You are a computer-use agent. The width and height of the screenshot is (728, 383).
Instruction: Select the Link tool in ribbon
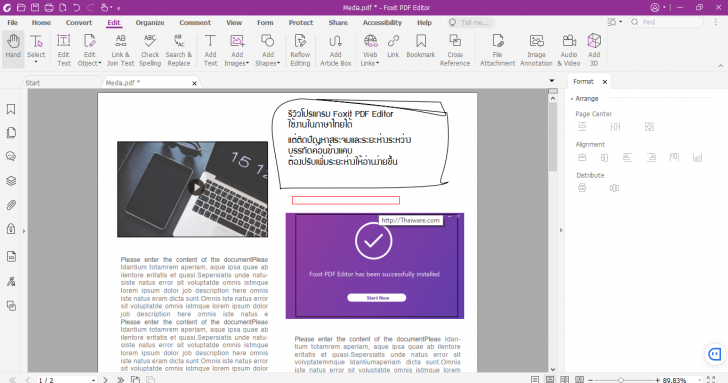(393, 46)
